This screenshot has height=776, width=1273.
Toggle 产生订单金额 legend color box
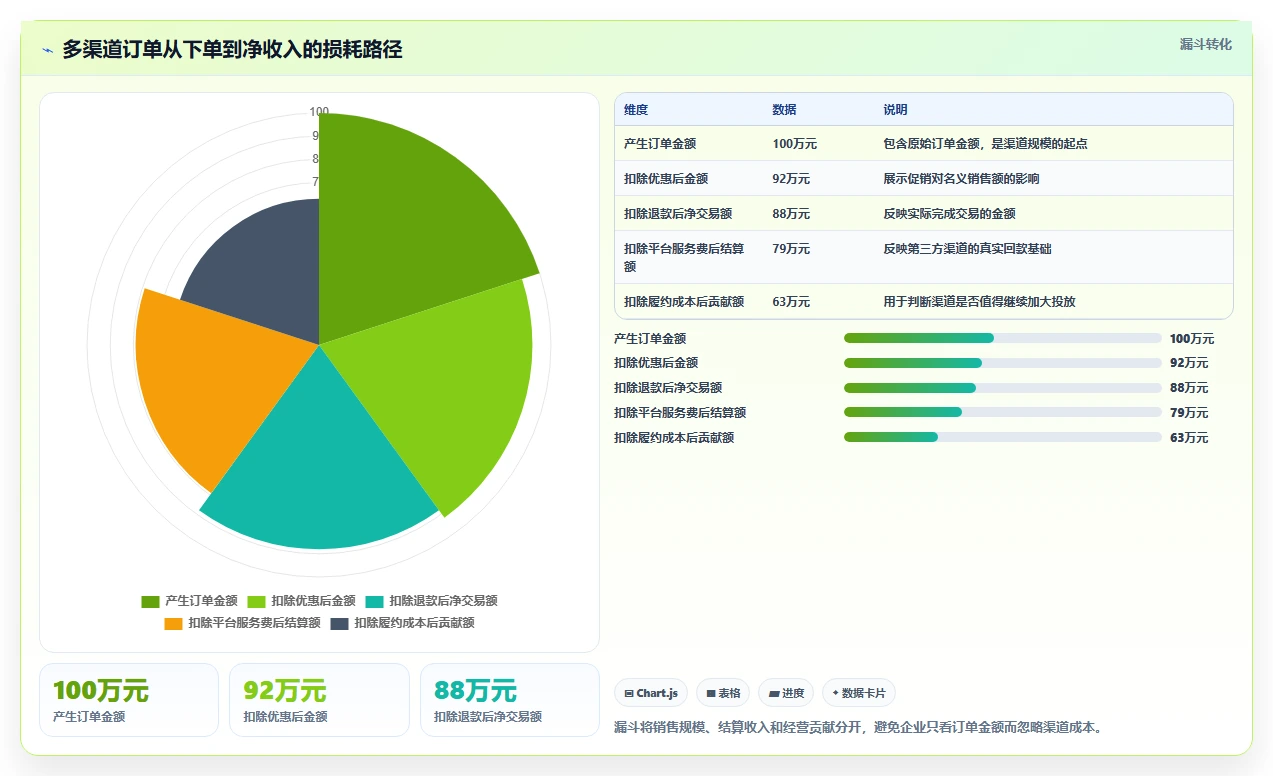(150, 601)
